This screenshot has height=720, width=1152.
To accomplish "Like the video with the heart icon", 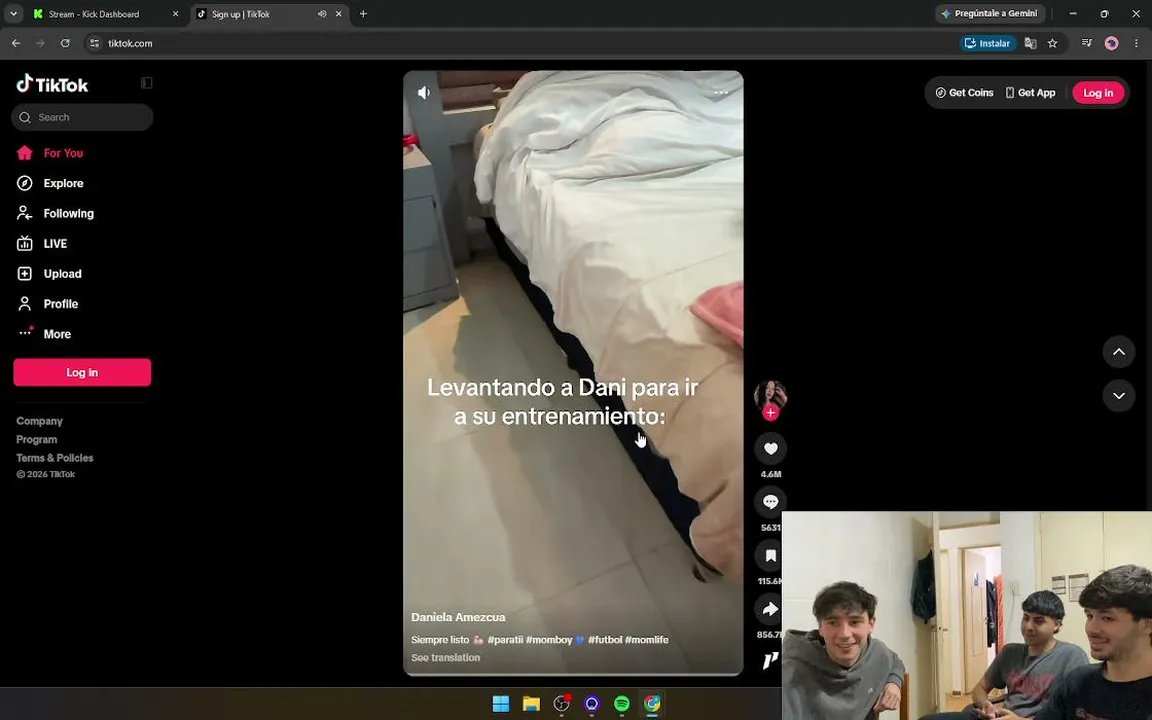I will (x=770, y=448).
